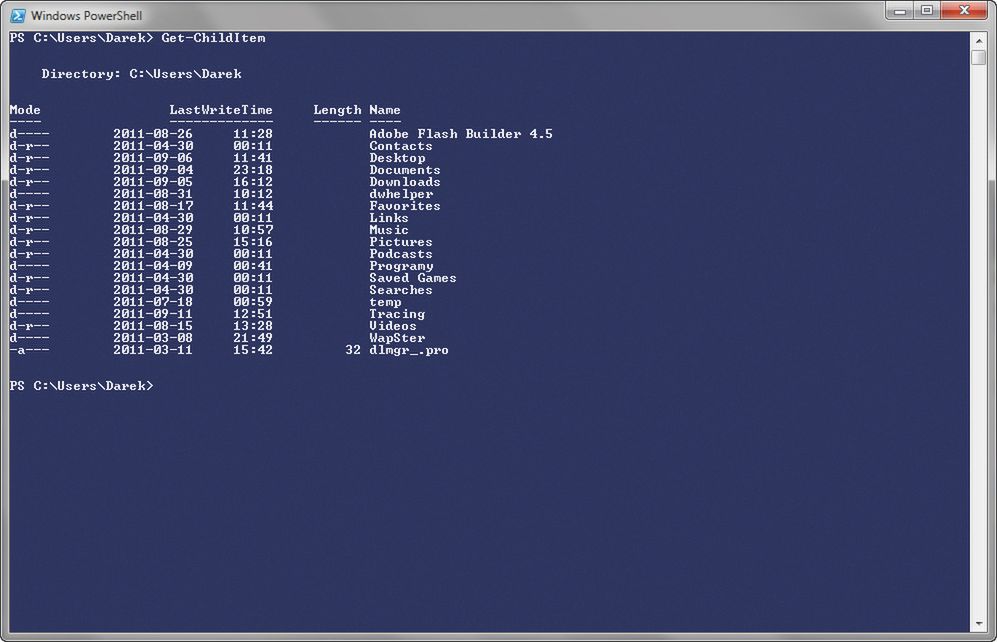The width and height of the screenshot is (997, 642).
Task: Click the Videos folder name
Action: point(393,326)
